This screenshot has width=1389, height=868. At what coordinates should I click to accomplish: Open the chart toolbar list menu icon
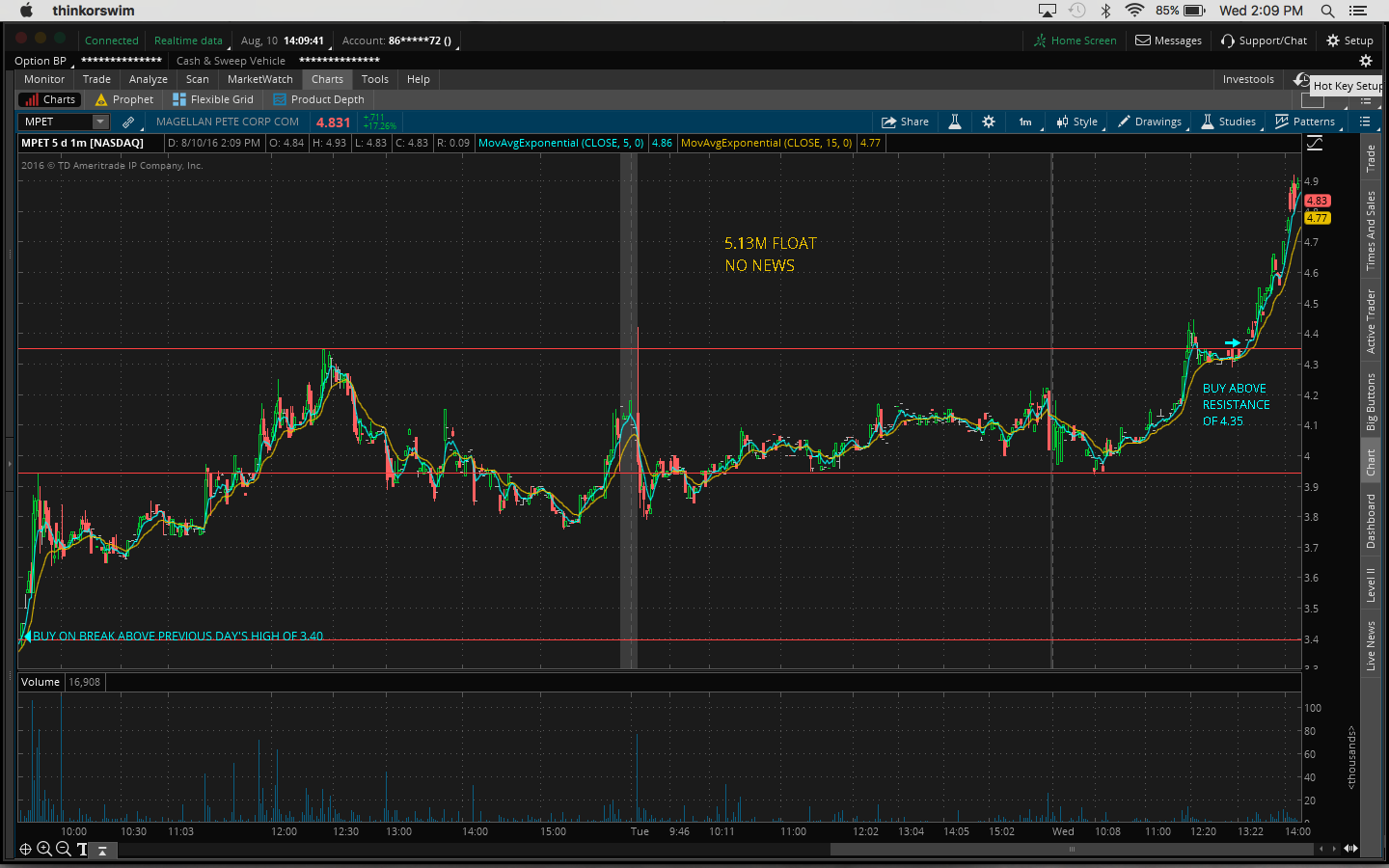[1365, 122]
